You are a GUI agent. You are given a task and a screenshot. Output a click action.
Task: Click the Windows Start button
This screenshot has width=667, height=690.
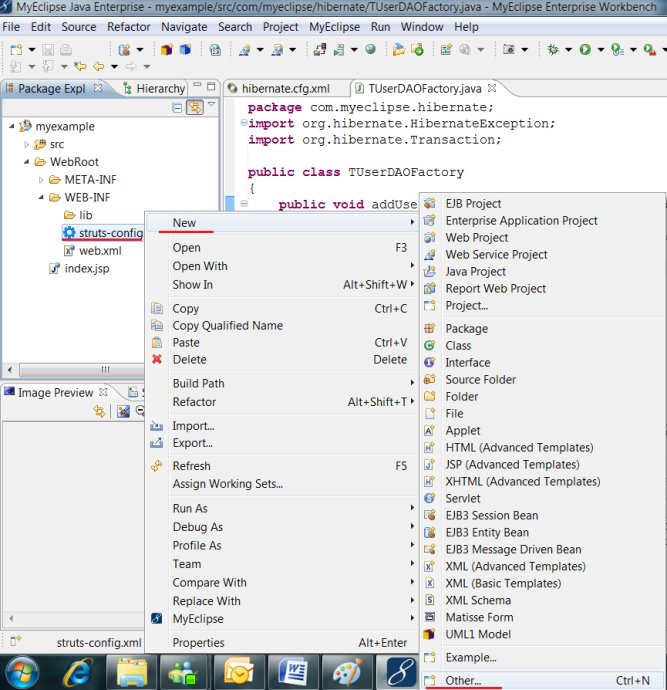click(21, 672)
